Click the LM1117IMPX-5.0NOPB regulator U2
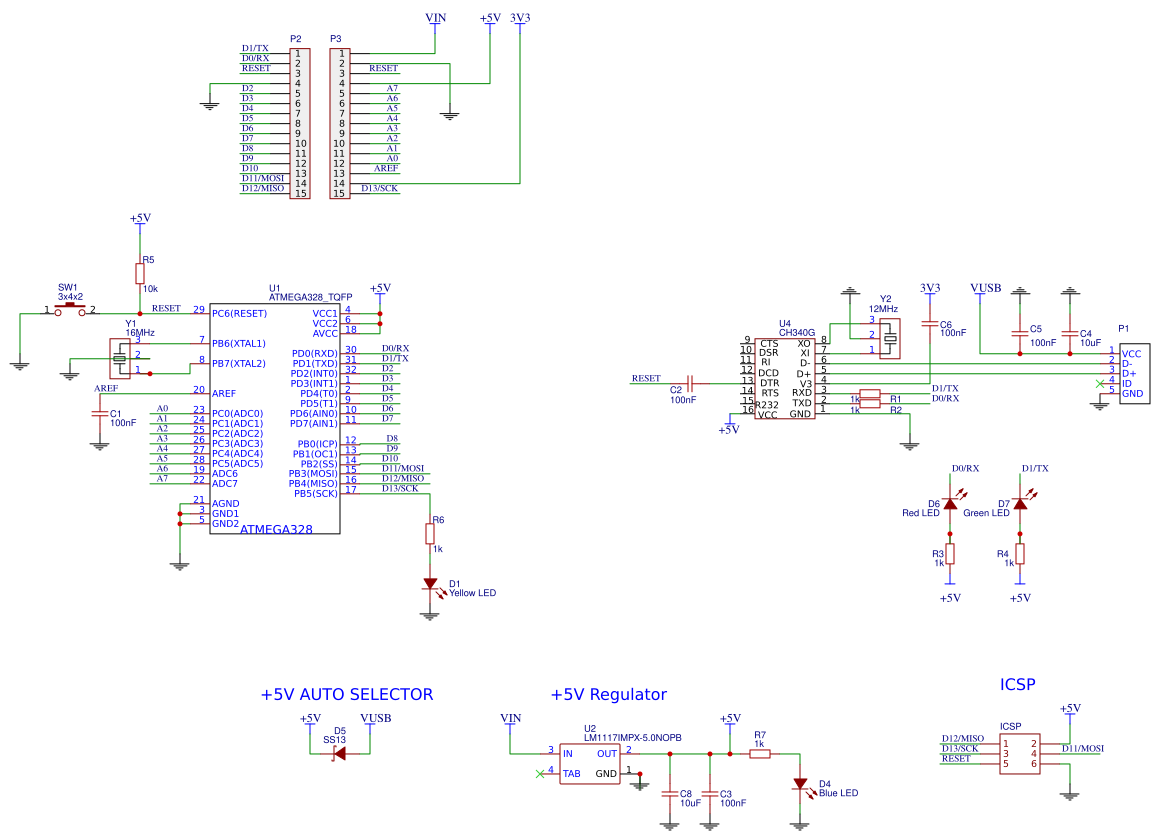 point(592,763)
